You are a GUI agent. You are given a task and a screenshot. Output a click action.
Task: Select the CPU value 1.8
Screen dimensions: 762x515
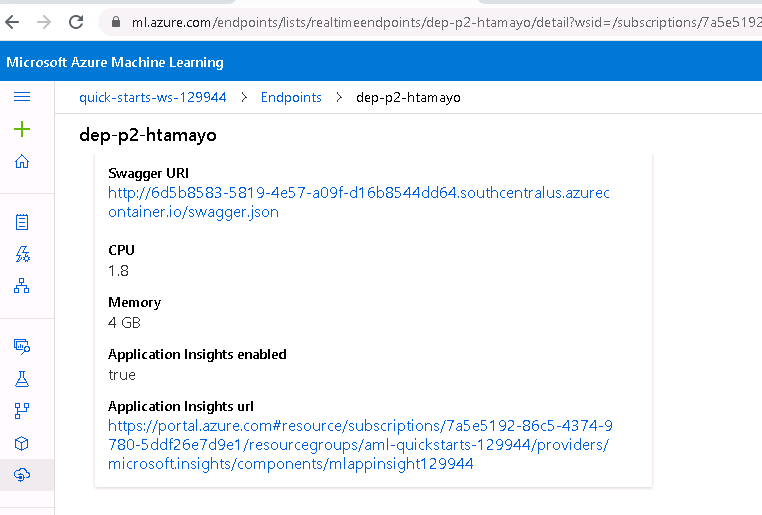[x=118, y=271]
